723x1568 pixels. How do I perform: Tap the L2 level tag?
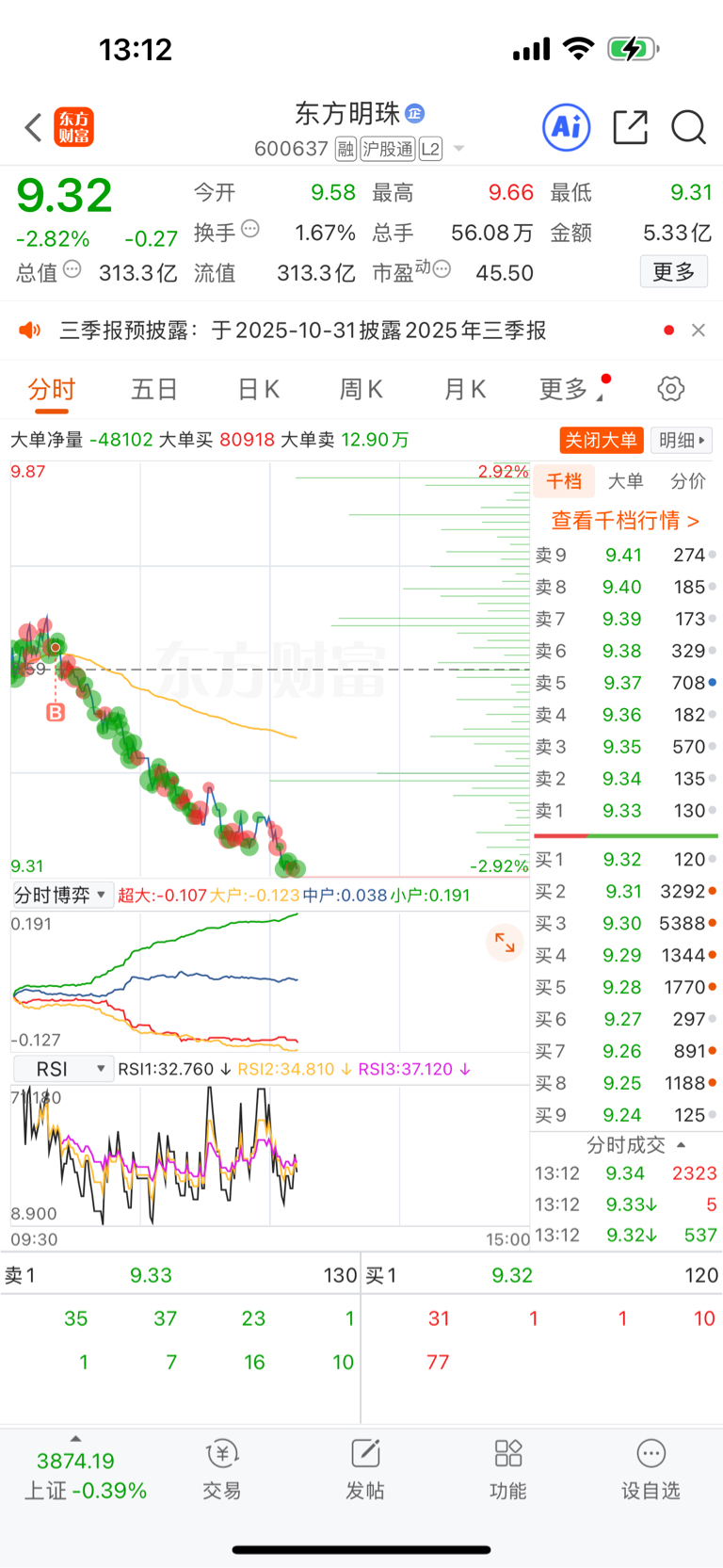pos(431,149)
